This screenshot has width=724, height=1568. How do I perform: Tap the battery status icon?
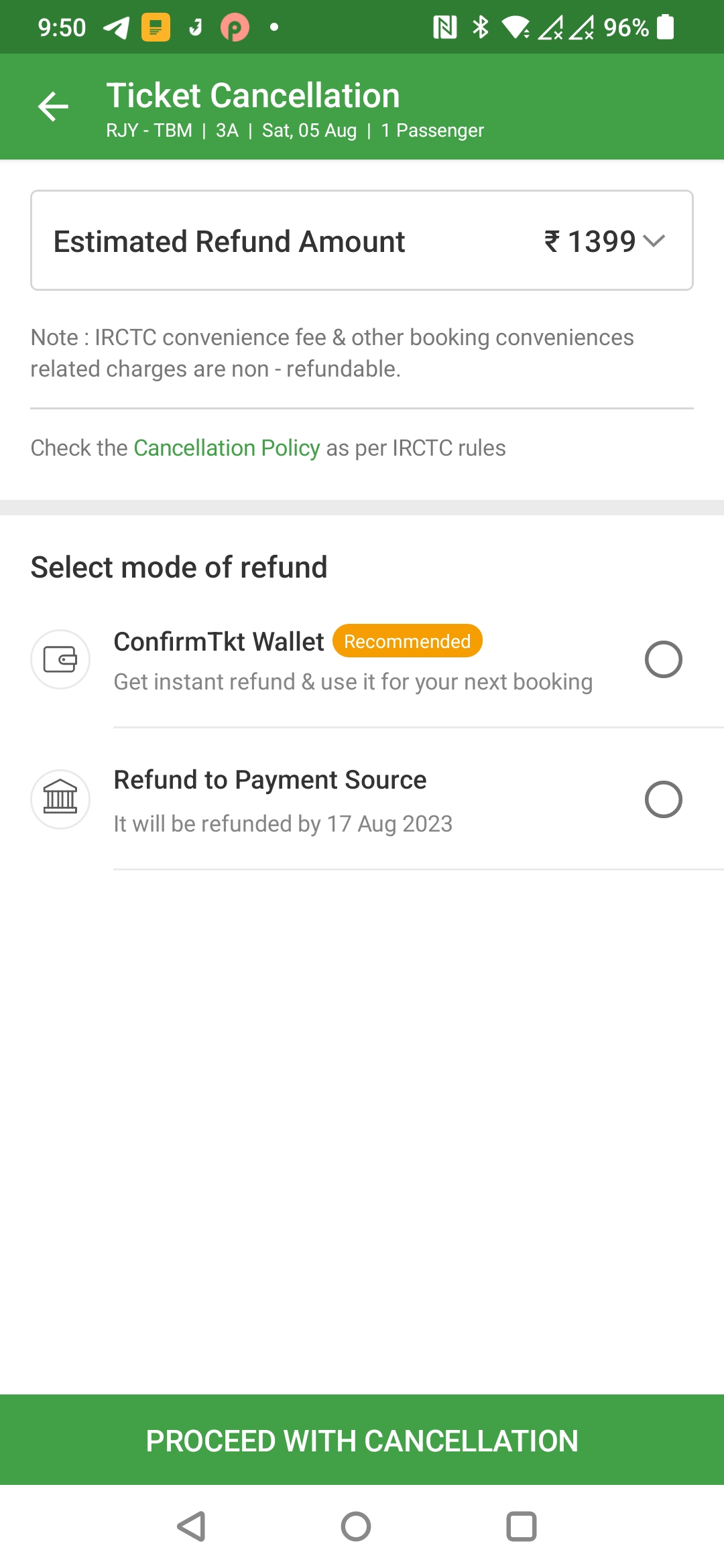[x=665, y=27]
